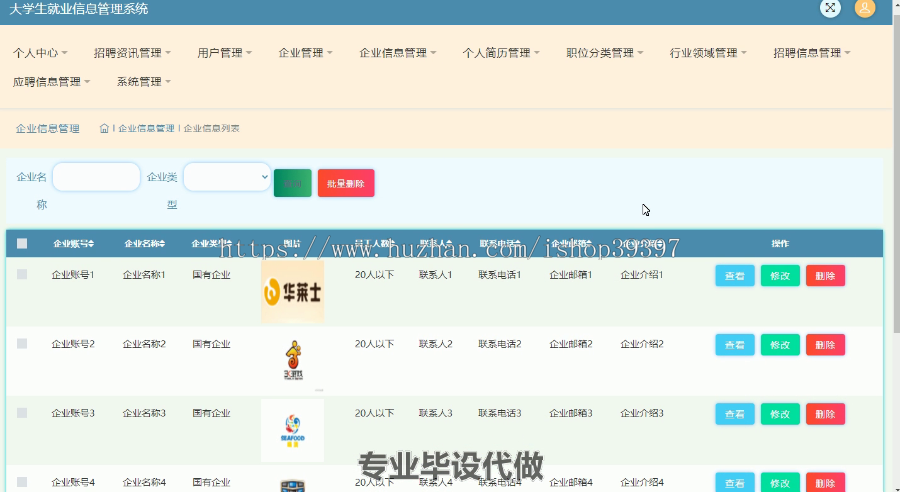This screenshot has width=900, height=492.
Task: Toggle fullscreen icon in header
Action: 830,8
